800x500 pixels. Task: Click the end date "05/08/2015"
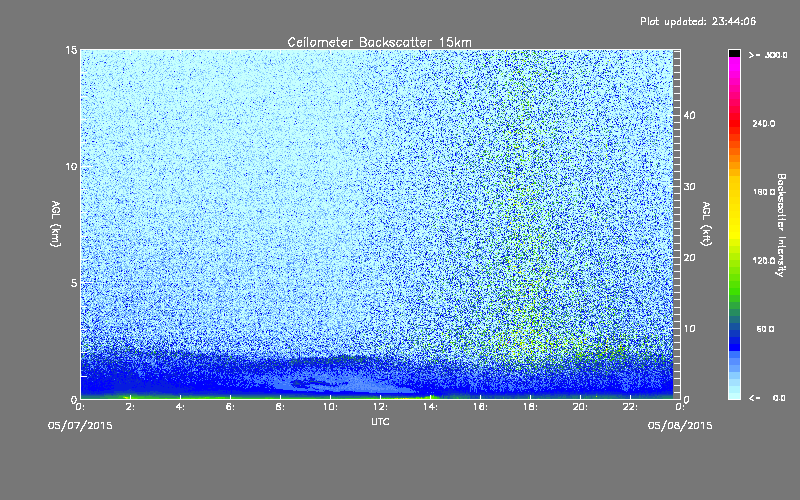coord(680,426)
